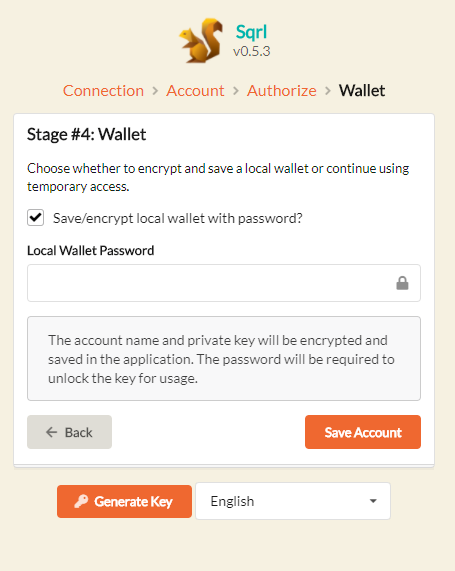Click the Back button
The width and height of the screenshot is (455, 571).
point(69,432)
